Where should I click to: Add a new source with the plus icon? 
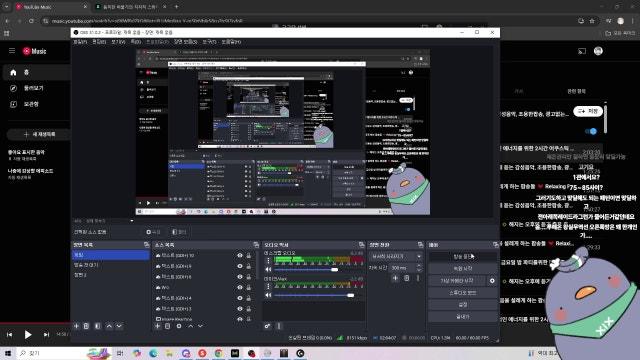[x=158, y=326]
